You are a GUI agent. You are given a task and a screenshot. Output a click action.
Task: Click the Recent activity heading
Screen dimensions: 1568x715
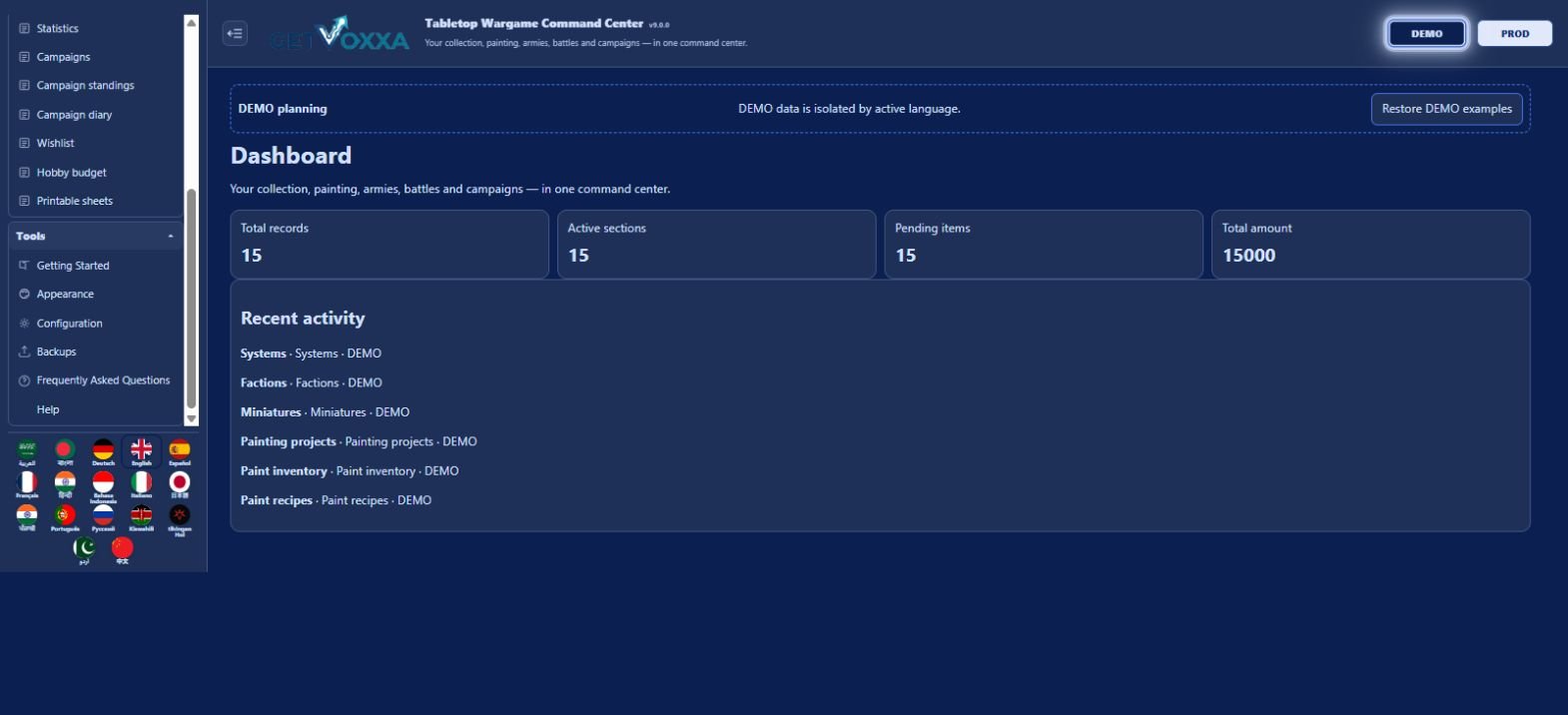pyautogui.click(x=303, y=319)
